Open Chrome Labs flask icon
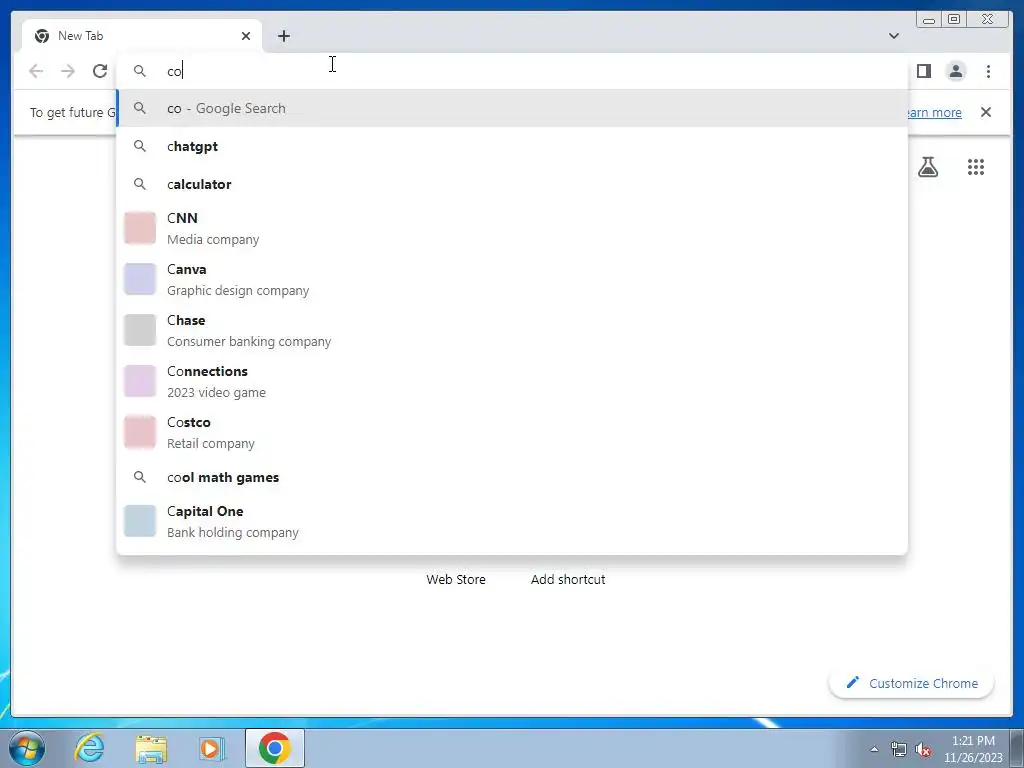 click(927, 167)
